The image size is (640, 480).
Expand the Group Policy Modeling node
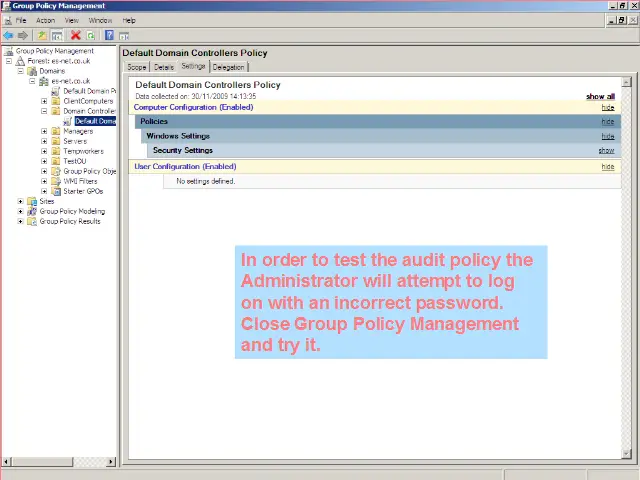(20, 211)
